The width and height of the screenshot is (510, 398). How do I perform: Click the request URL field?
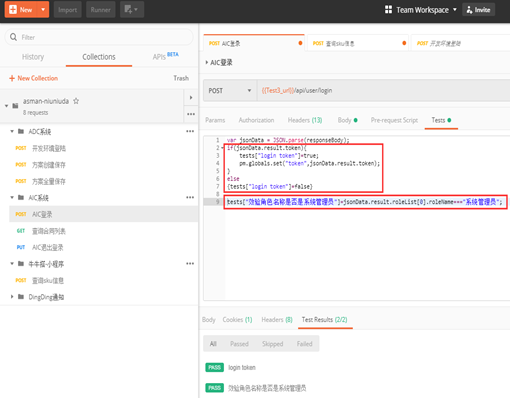383,90
